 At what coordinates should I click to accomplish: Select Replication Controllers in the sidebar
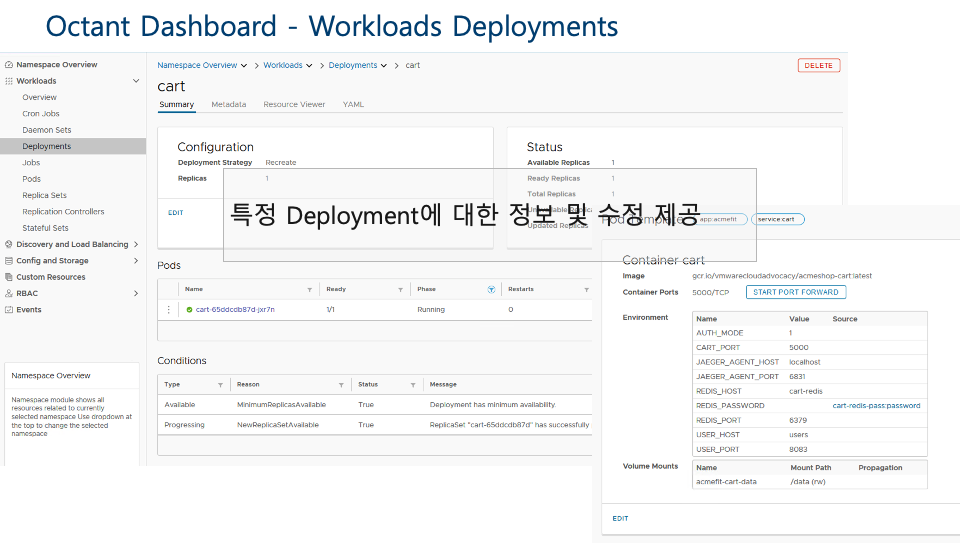(x=63, y=212)
